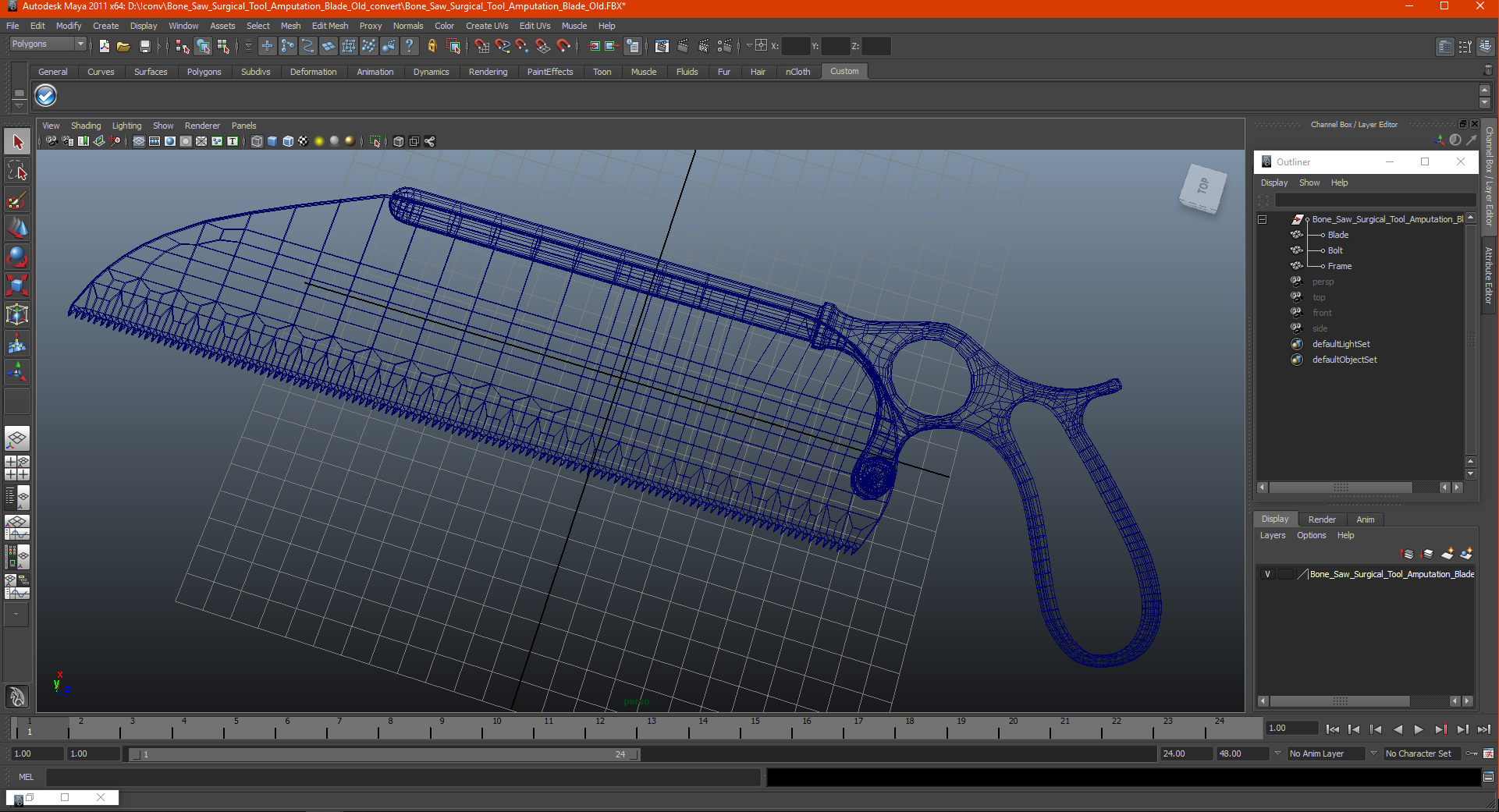1499x812 pixels.
Task: Click the Scale tool icon
Action: 17,285
